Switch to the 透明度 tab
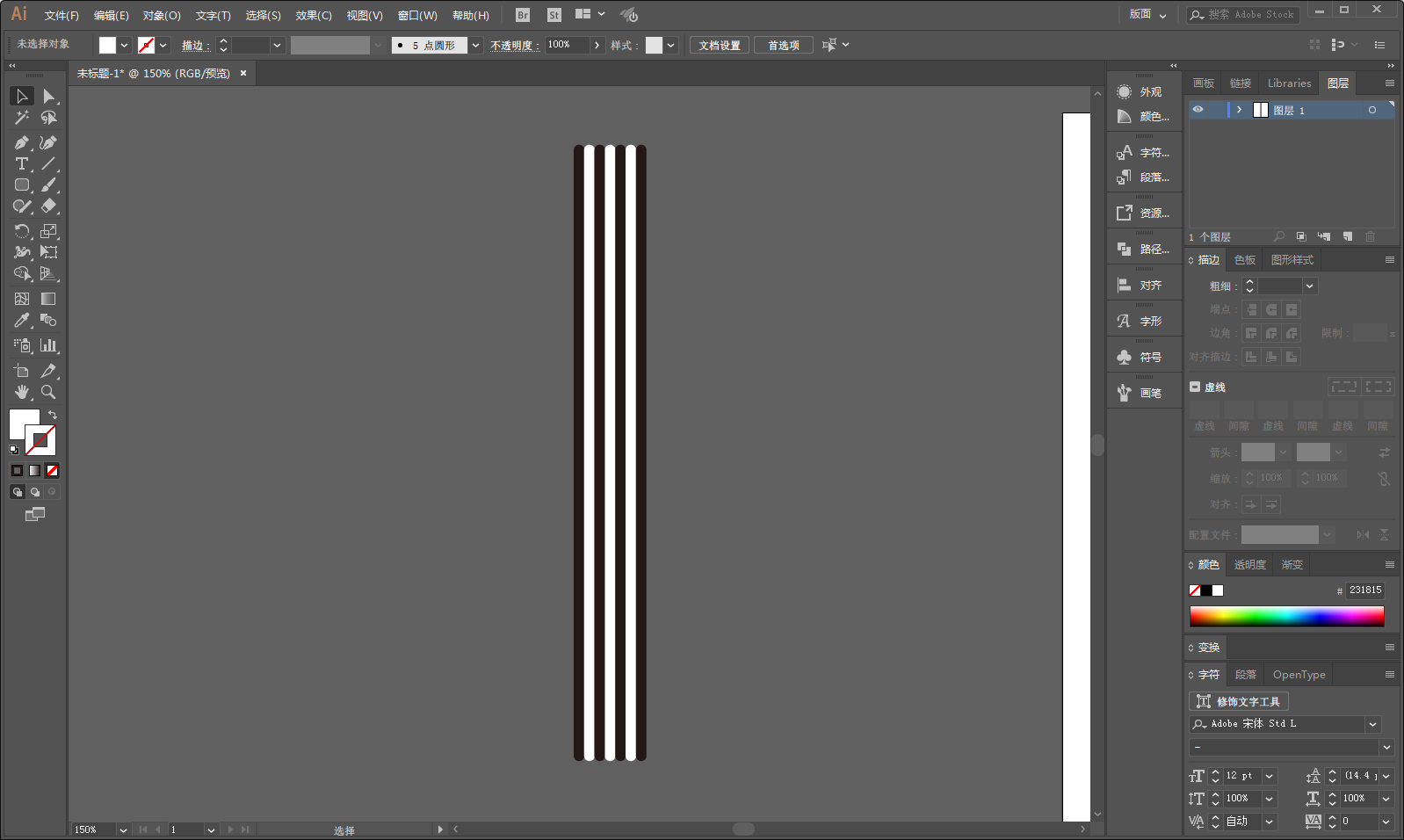 coord(1249,564)
